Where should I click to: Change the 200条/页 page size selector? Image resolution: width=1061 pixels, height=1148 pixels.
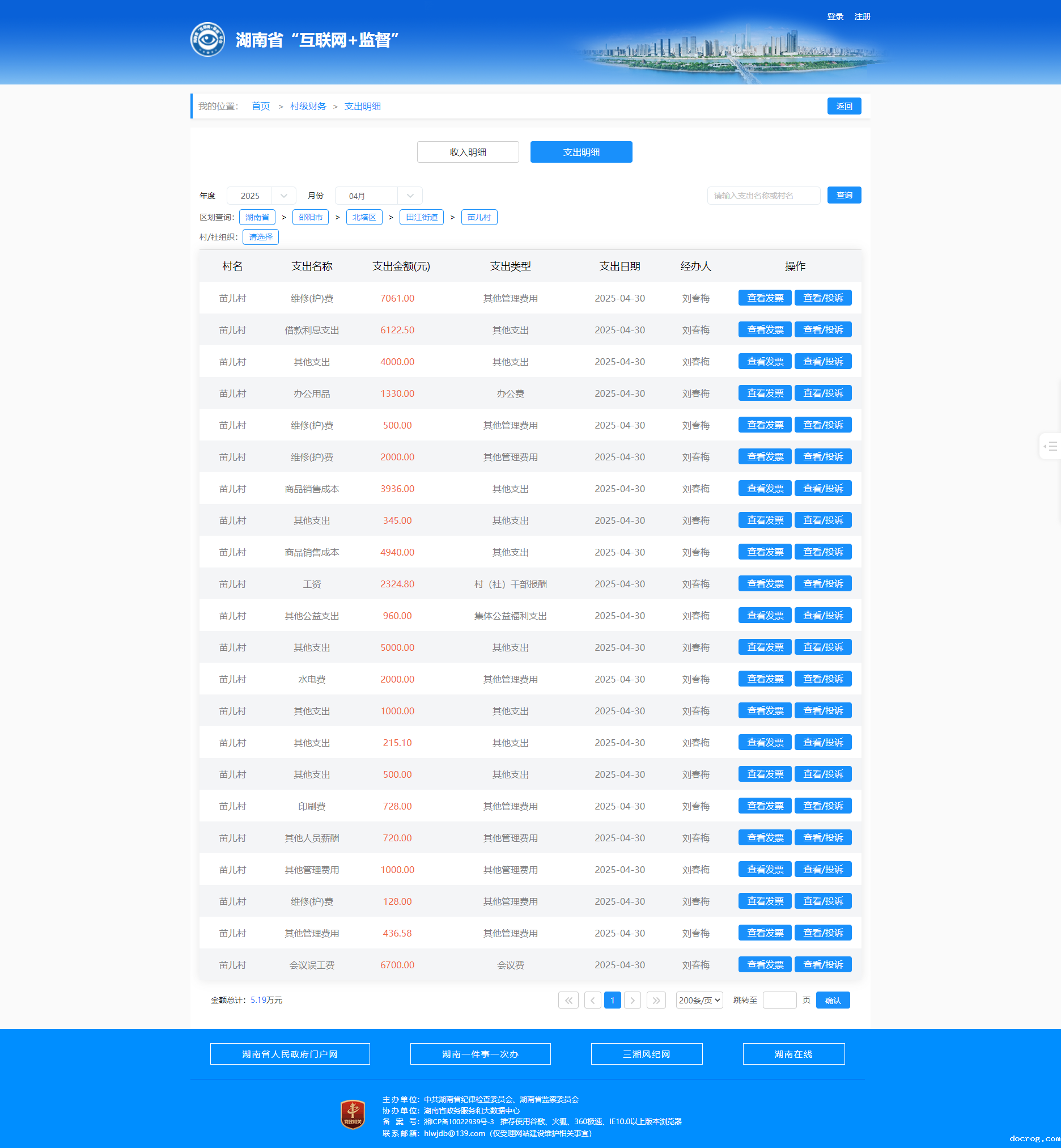coord(699,1000)
